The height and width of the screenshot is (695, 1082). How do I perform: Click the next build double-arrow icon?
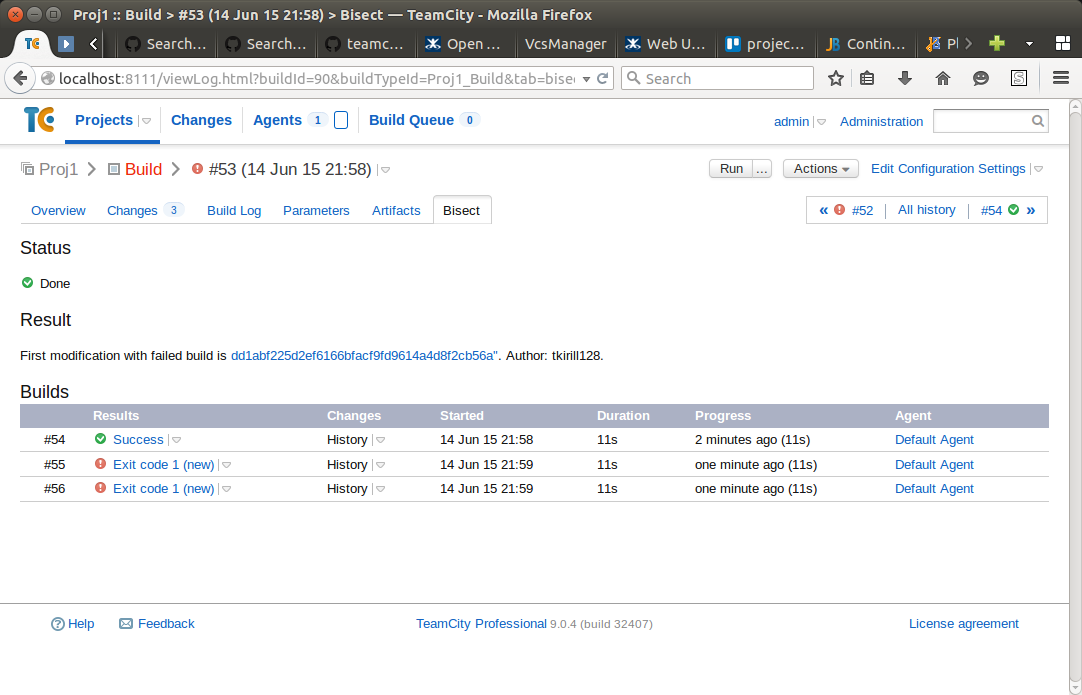point(1031,210)
